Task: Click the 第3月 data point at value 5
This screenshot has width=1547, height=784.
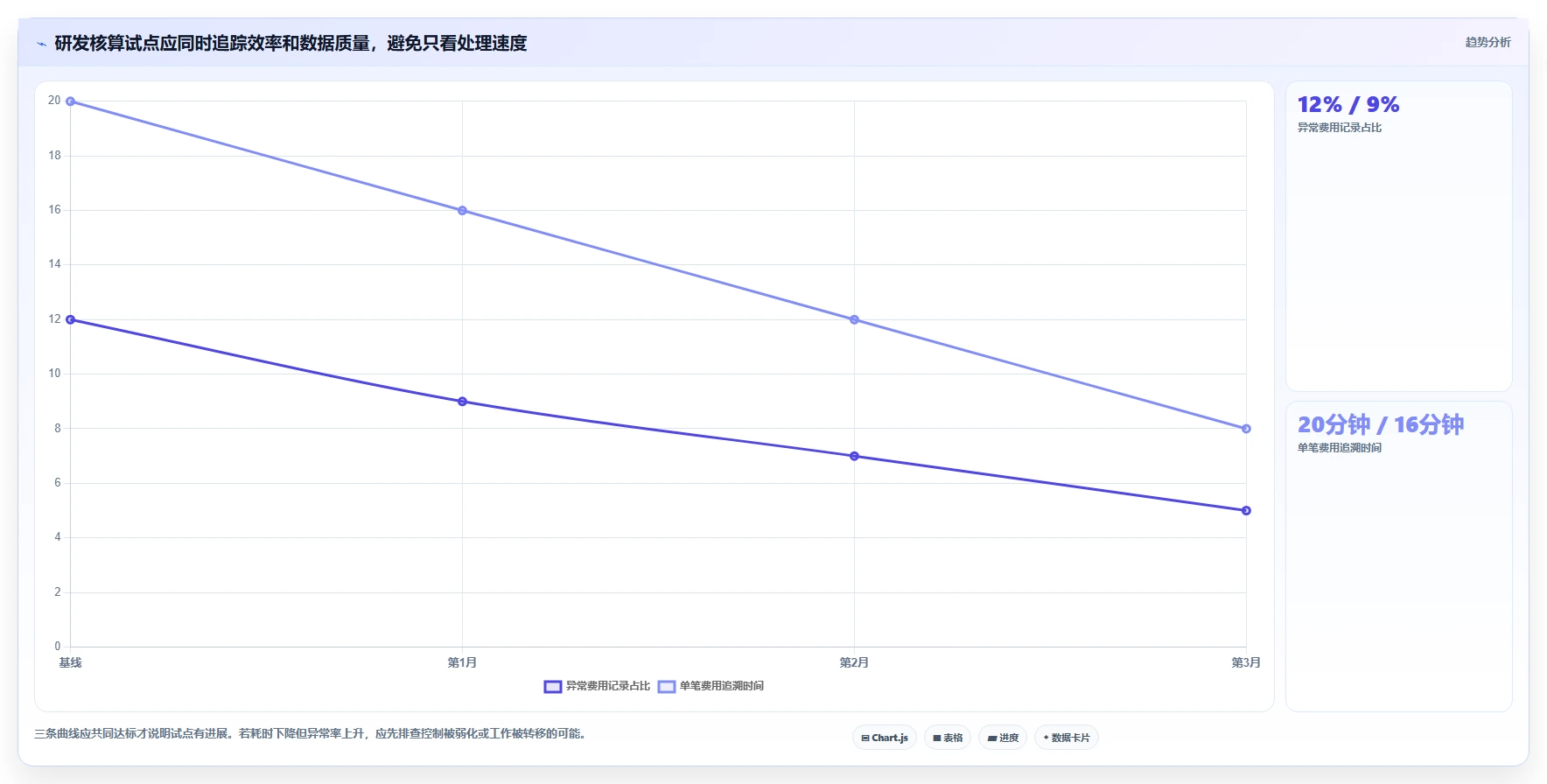Action: tap(1246, 511)
